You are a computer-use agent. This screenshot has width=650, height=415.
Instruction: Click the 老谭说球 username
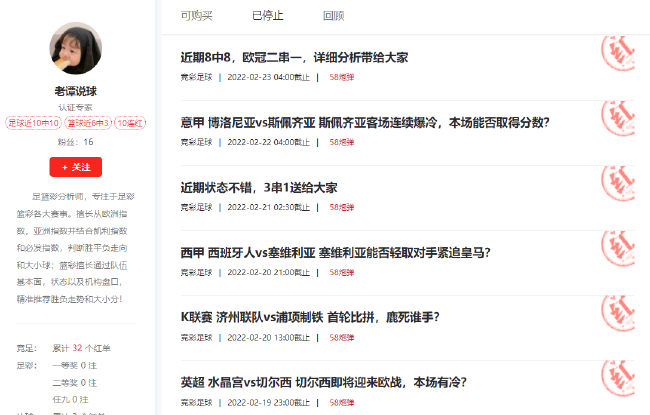point(75,91)
